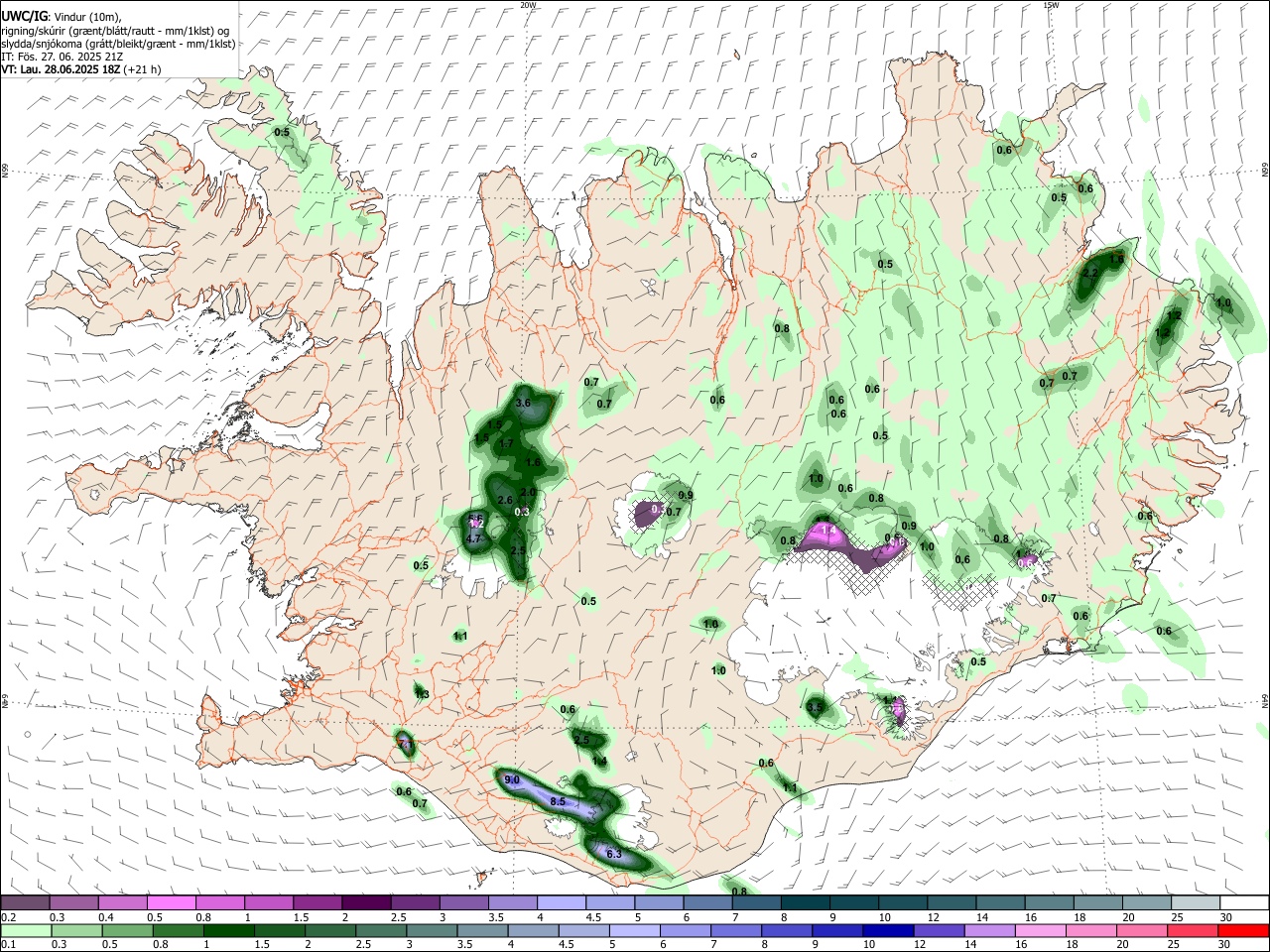Click the 0.2 label on the snow scale
Screen dimensions: 1270x952
[9, 917]
